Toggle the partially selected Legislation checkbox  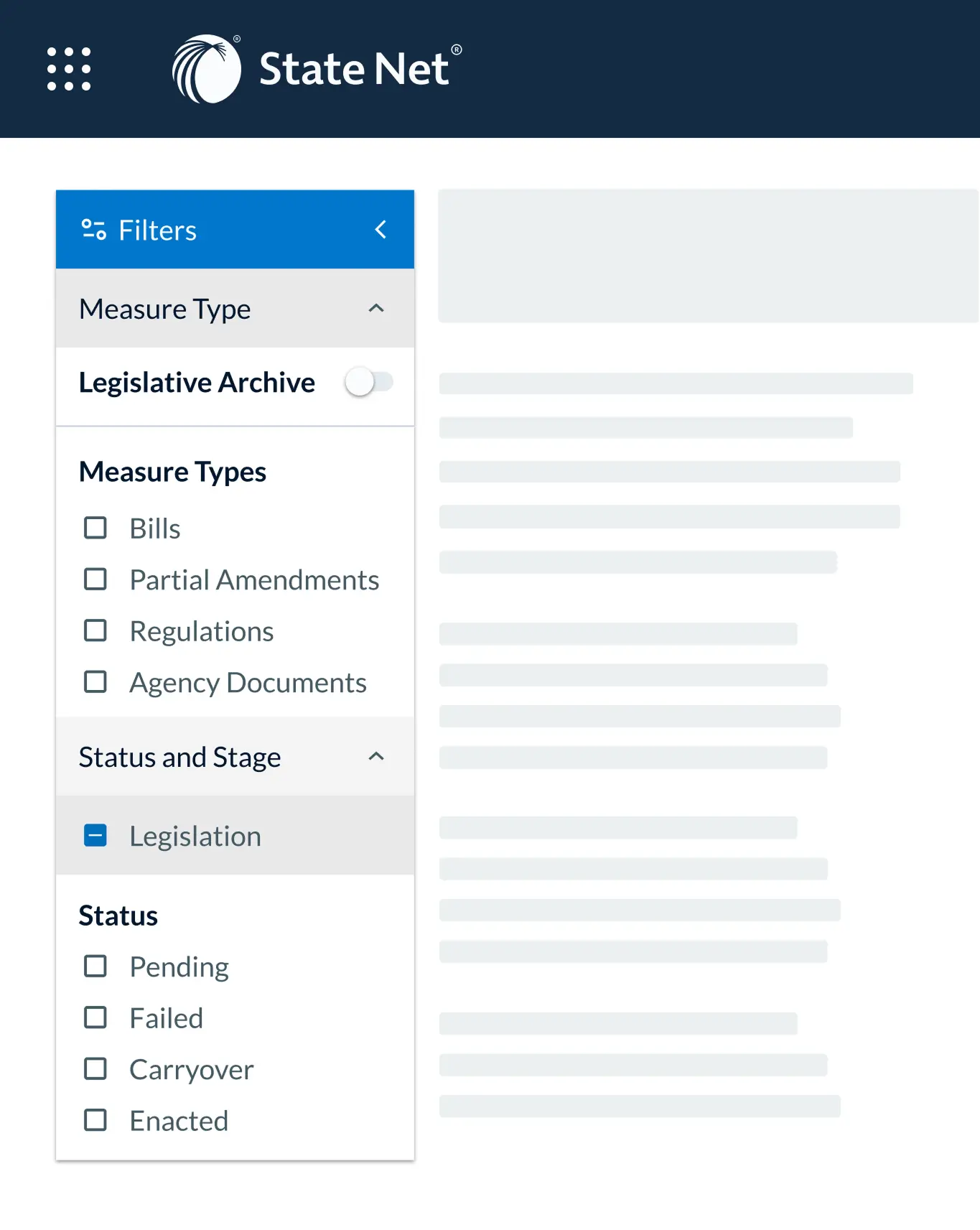click(x=95, y=836)
